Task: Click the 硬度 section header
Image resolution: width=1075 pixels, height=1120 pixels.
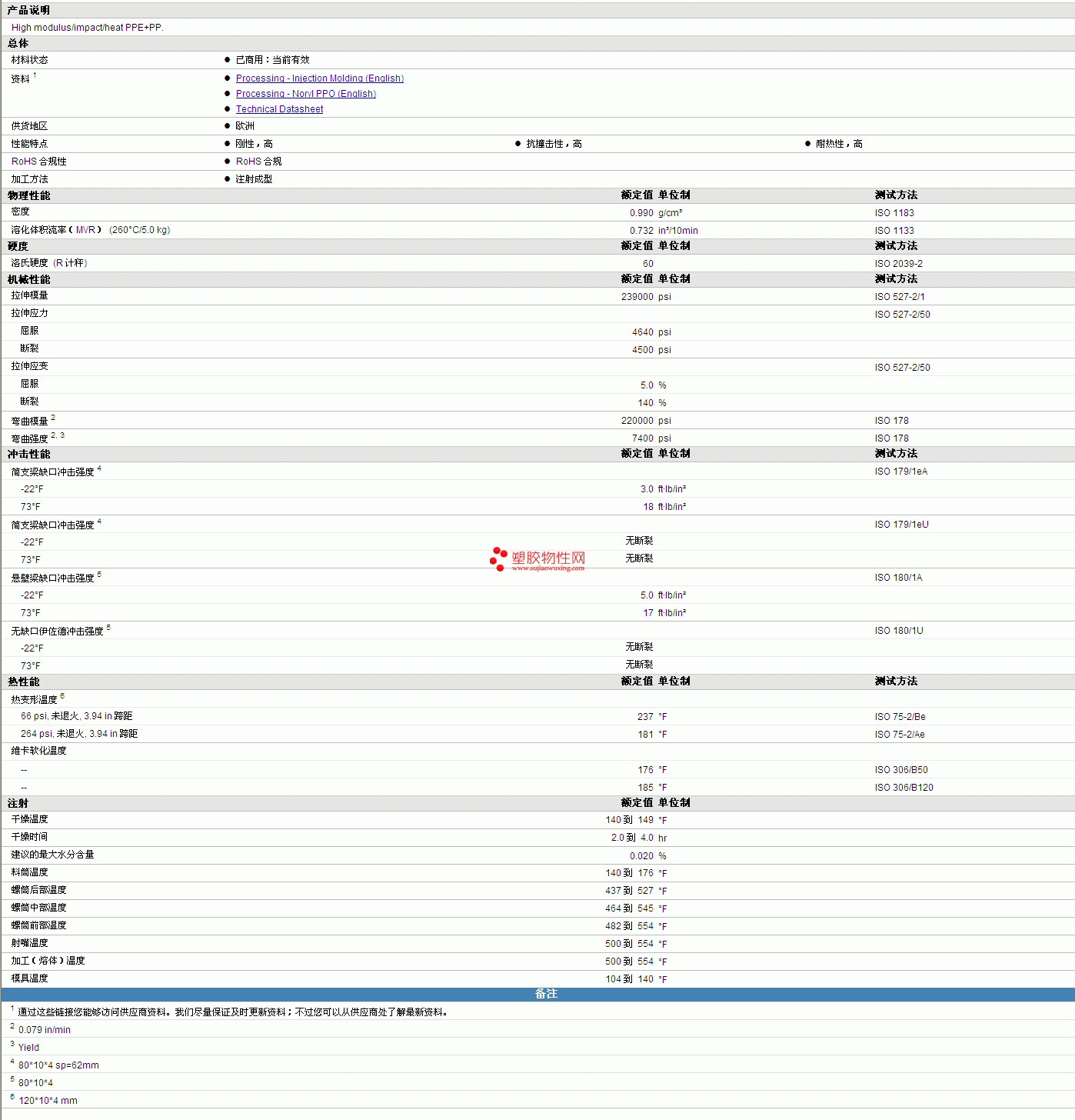Action: coord(18,246)
